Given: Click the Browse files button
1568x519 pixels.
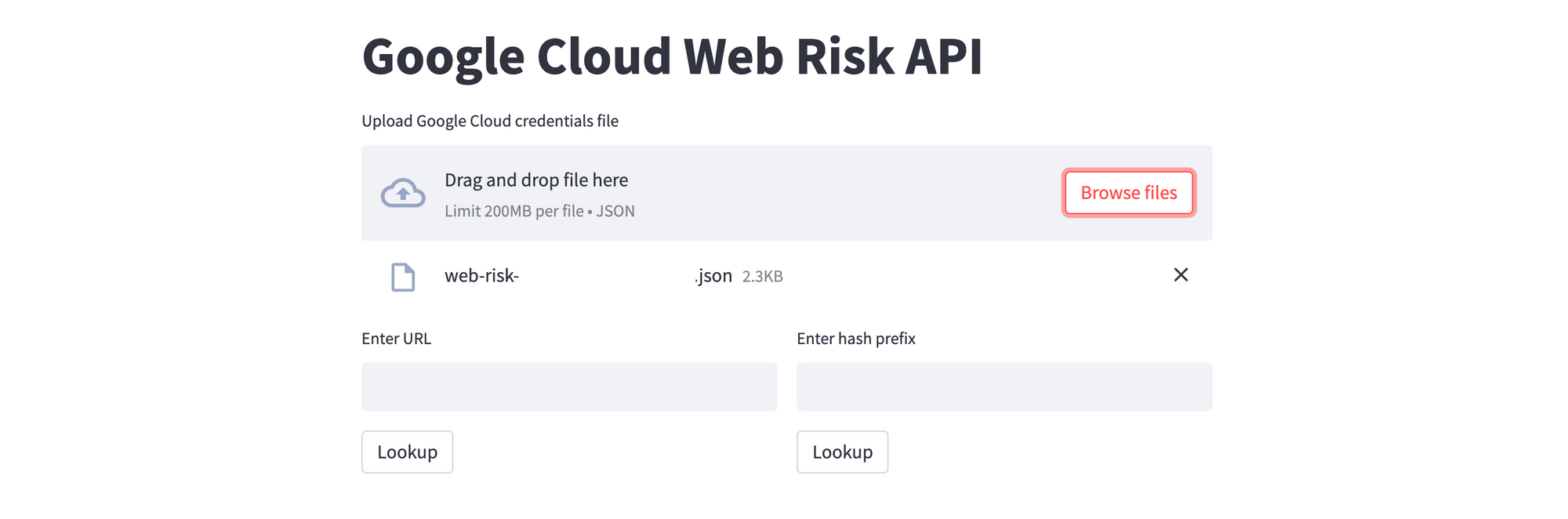Looking at the screenshot, I should 1129,193.
